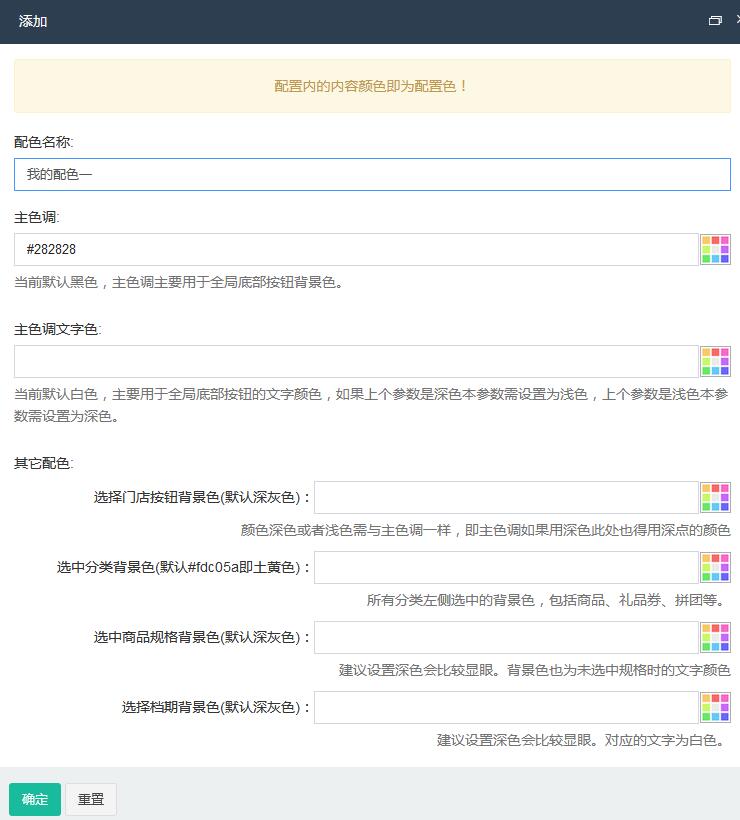This screenshot has height=820, width=740.
Task: Click the restore window icon in title bar
Action: click(x=715, y=21)
